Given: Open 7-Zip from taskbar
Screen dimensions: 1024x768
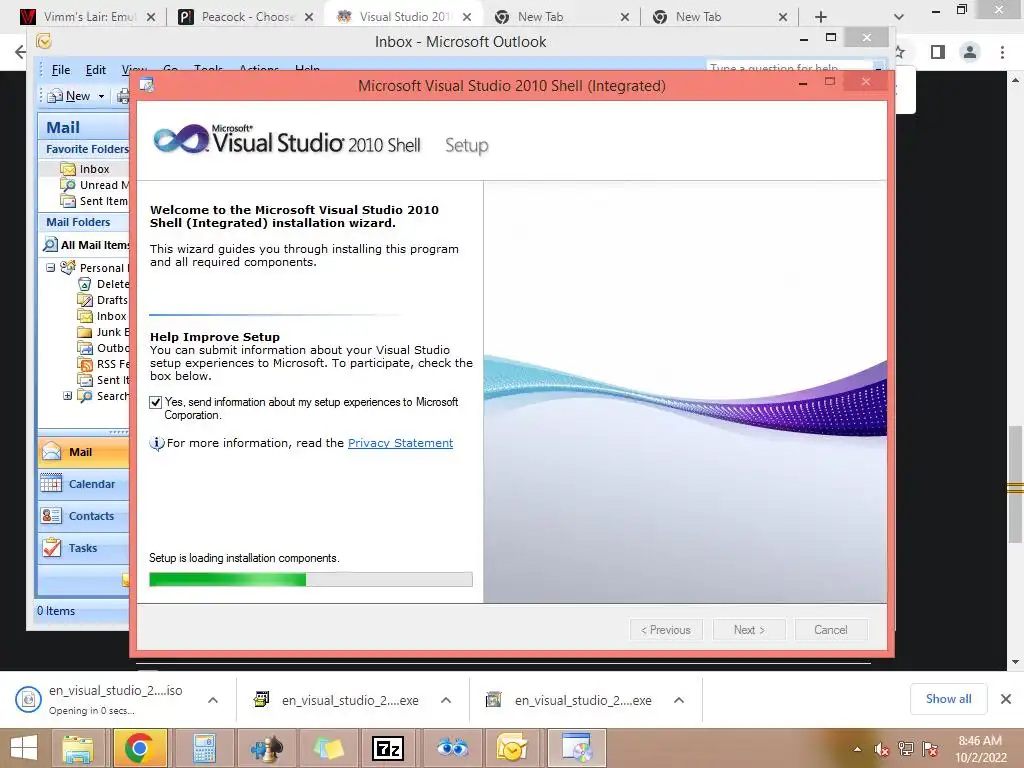Looking at the screenshot, I should coord(388,748).
